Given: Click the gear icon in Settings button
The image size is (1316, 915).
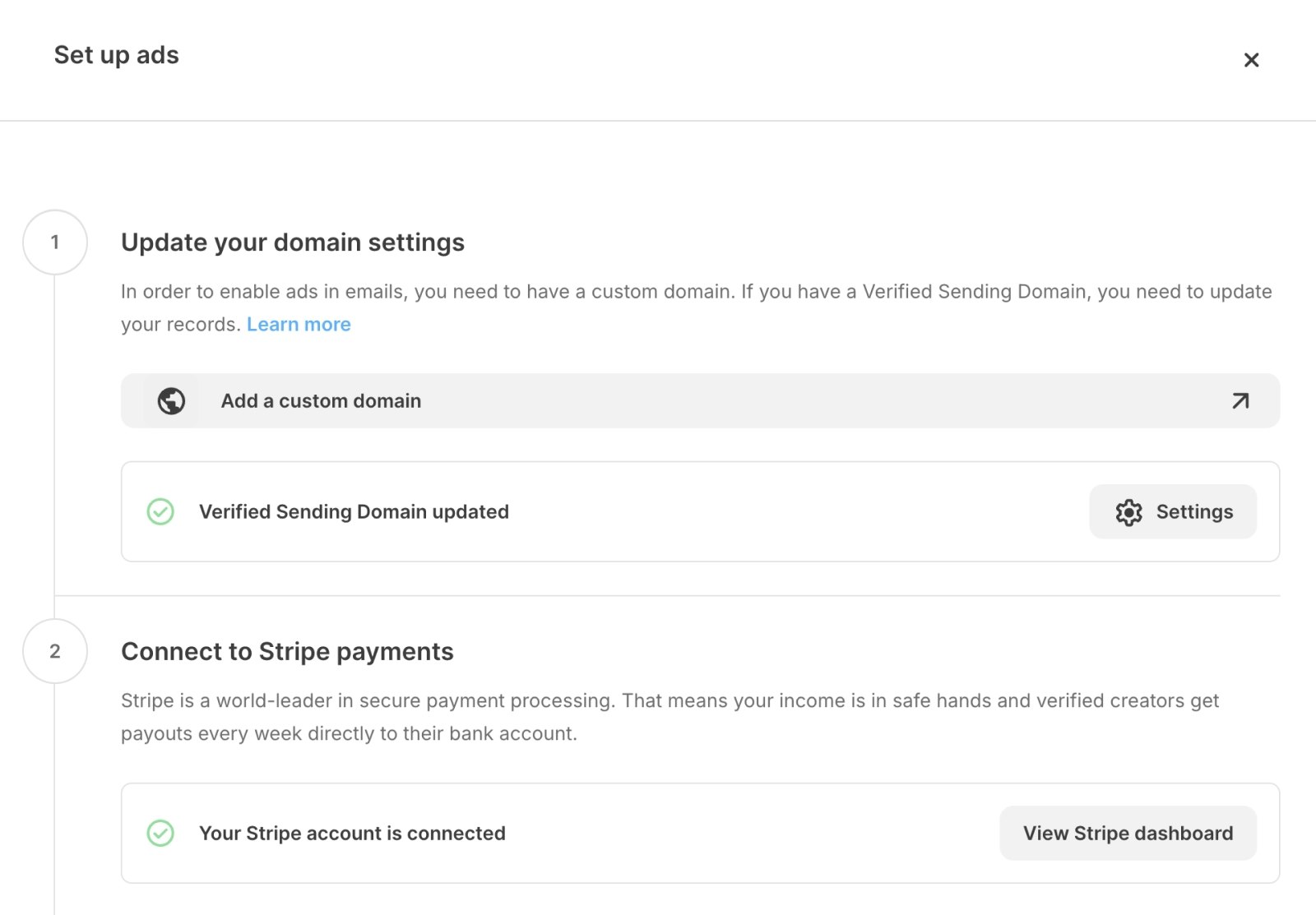Looking at the screenshot, I should [1128, 512].
